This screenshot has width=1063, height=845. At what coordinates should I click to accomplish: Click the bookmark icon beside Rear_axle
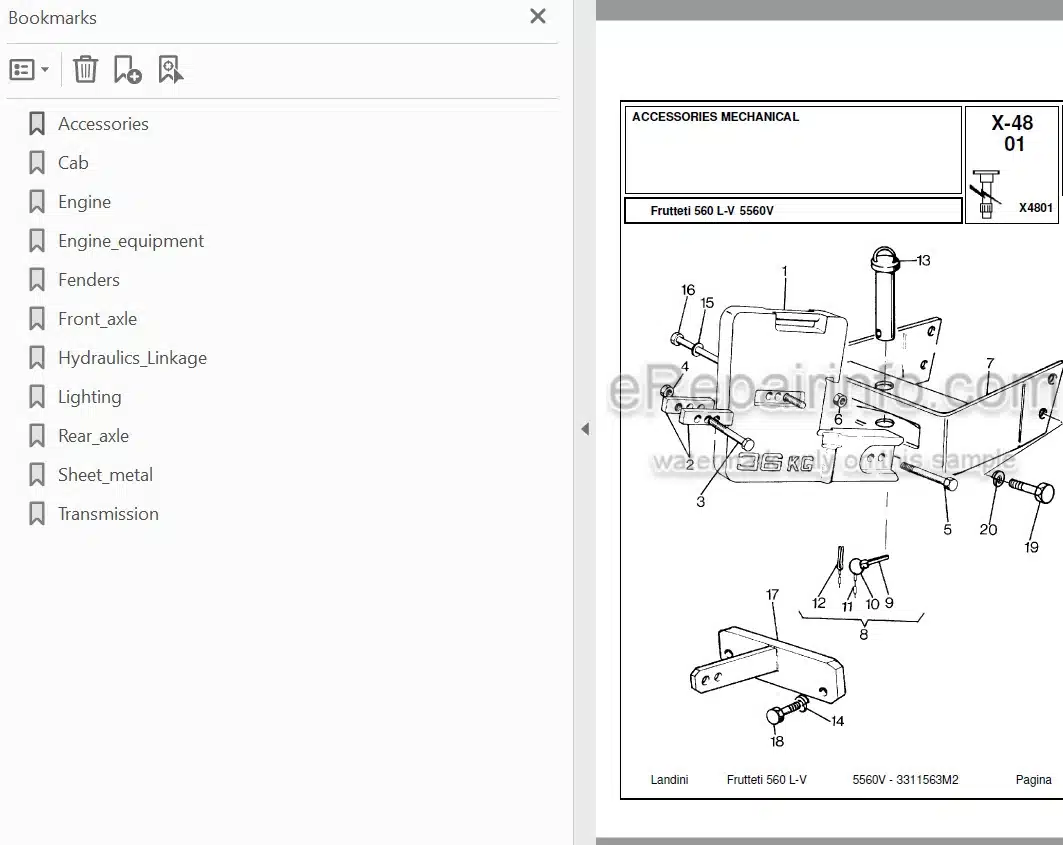37,436
